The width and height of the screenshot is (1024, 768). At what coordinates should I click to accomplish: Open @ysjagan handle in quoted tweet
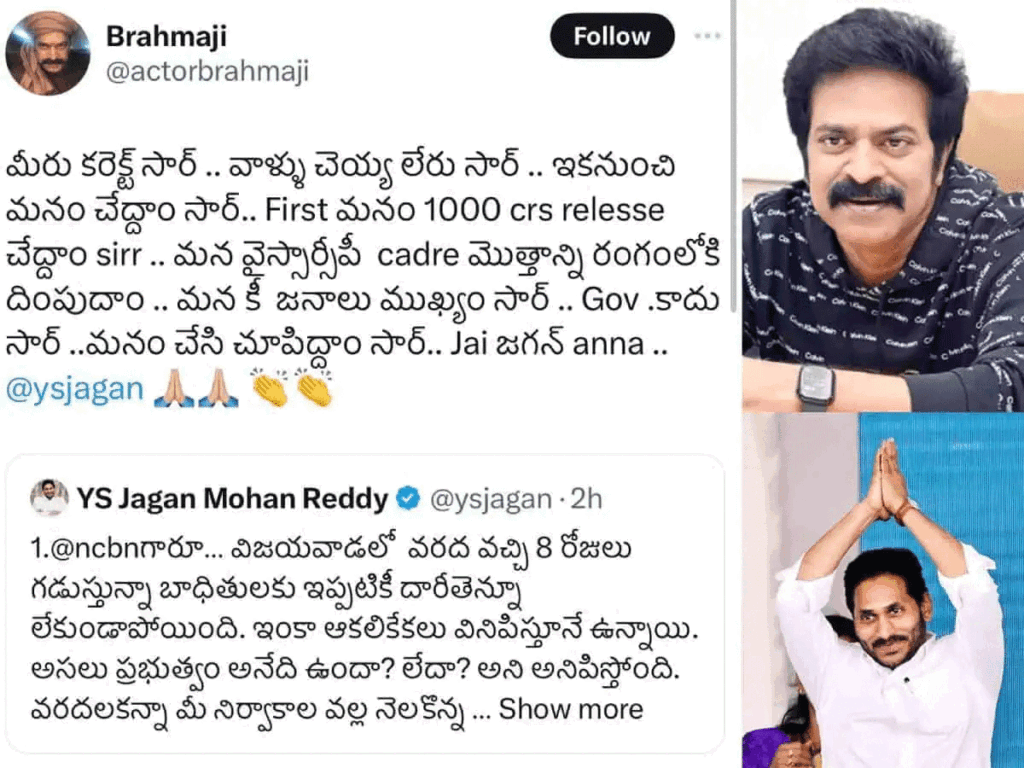tap(491, 500)
